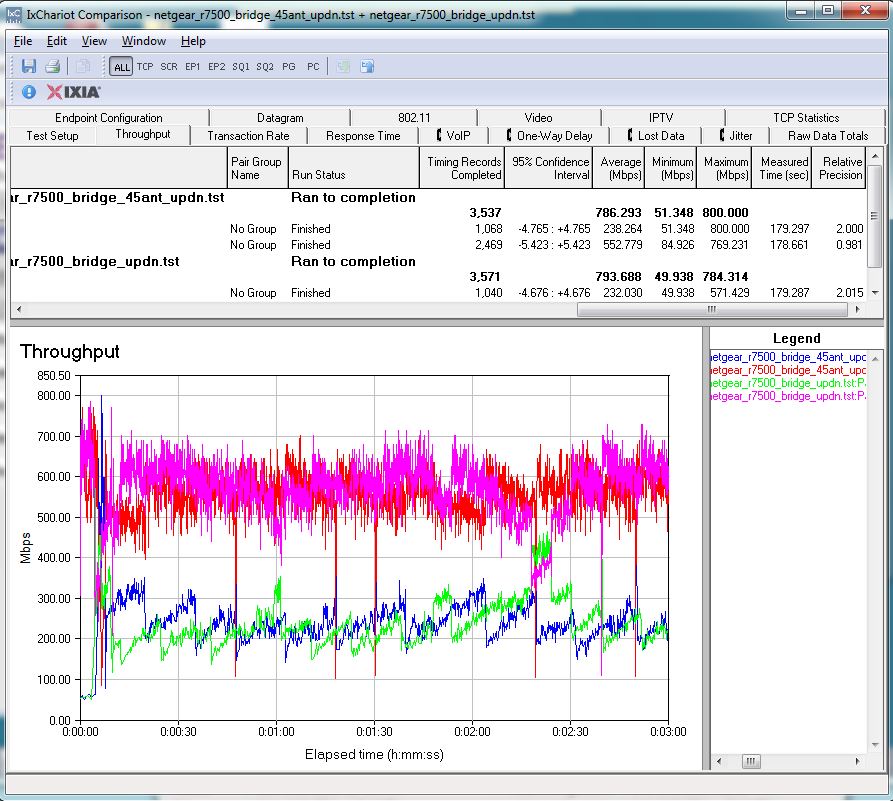Click the IxChariot icon in title bar
893x801 pixels.
14,14
